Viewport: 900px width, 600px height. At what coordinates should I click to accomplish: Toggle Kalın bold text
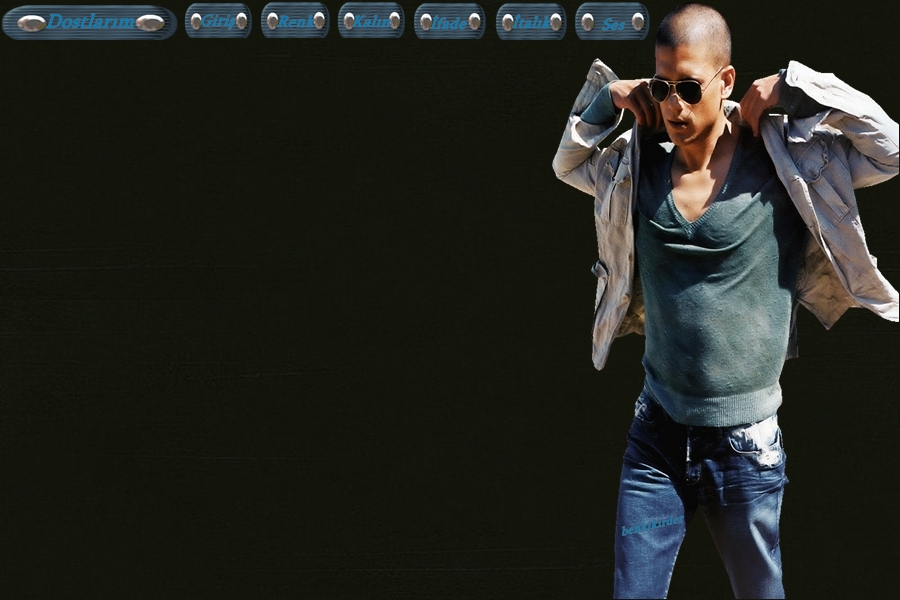[x=371, y=21]
